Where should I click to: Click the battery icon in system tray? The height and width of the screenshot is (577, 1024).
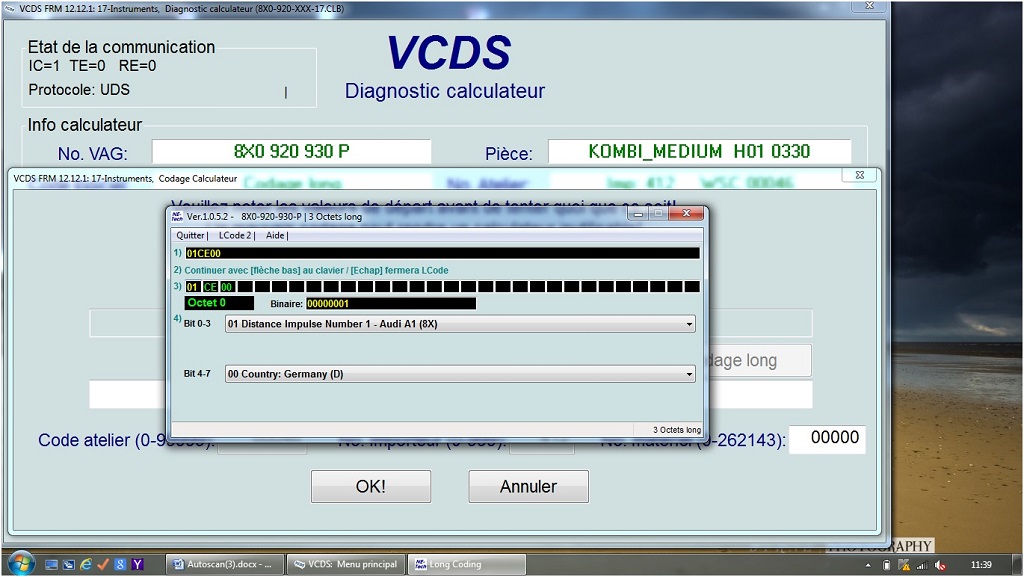click(888, 565)
